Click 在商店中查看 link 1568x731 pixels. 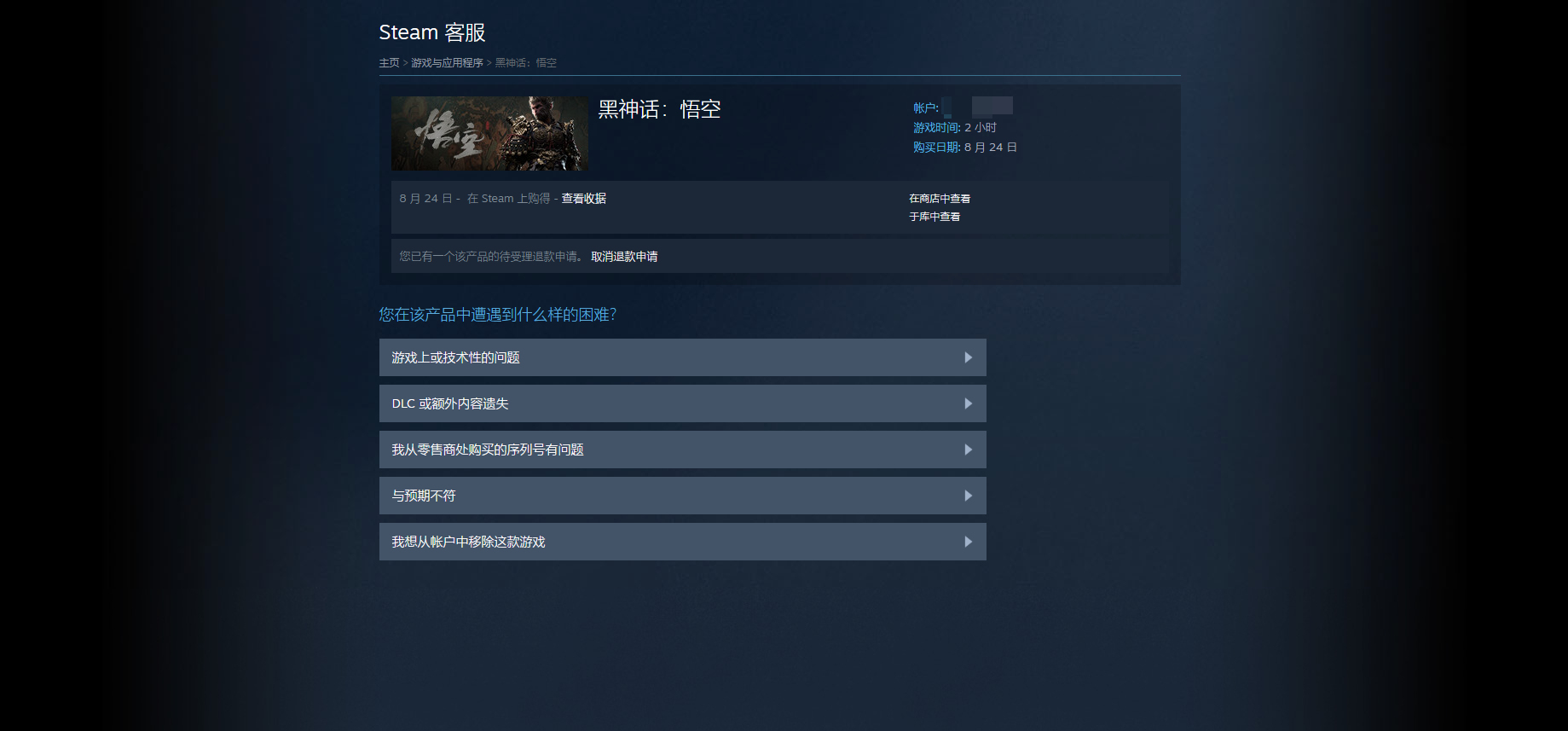(939, 199)
